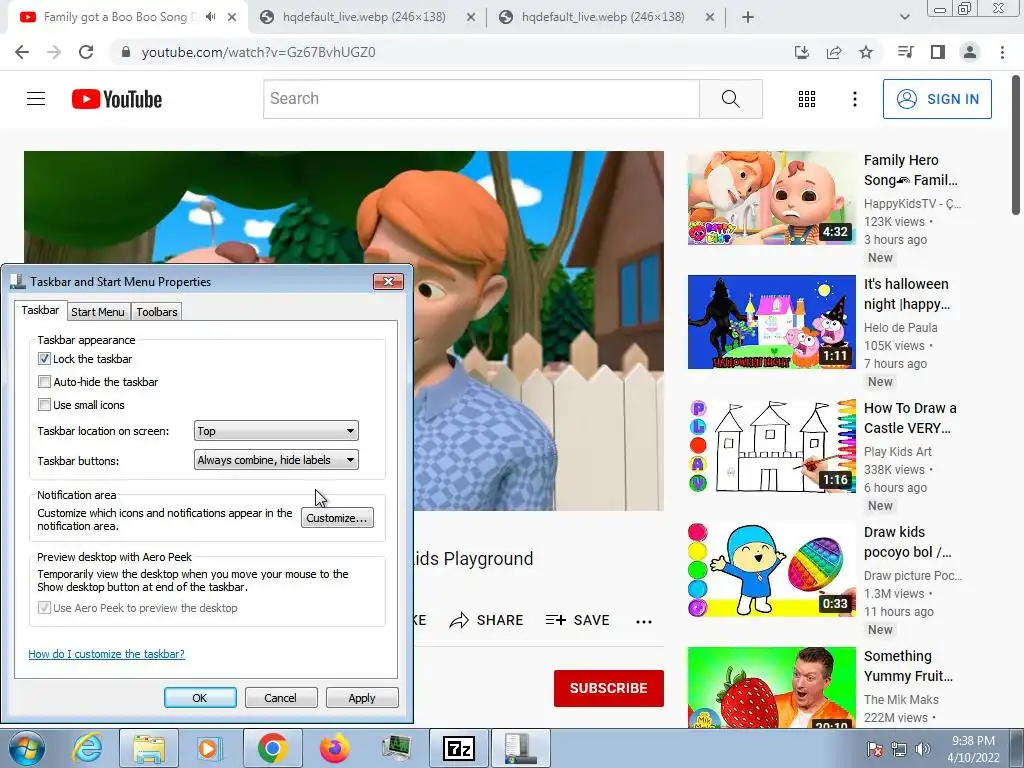
Task: Click the HappyKidsTV channel name
Action: point(912,204)
